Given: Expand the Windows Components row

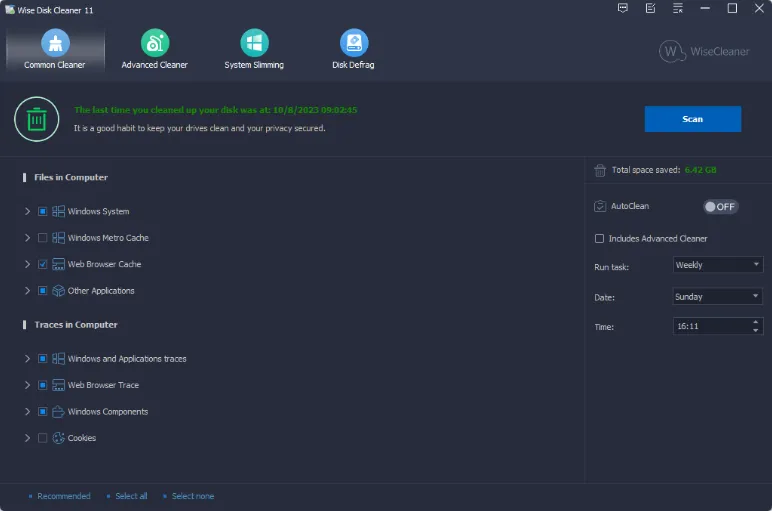Looking at the screenshot, I should click(x=27, y=412).
